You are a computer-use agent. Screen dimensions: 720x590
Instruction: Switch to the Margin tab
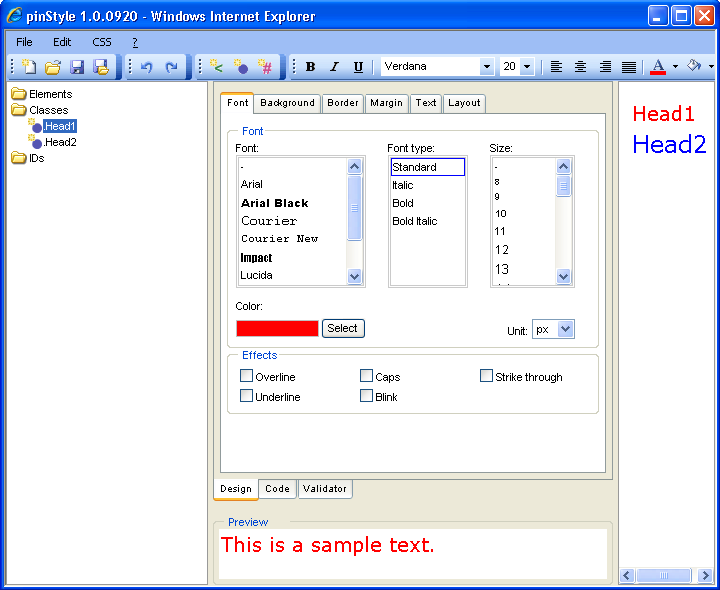pyautogui.click(x=386, y=103)
